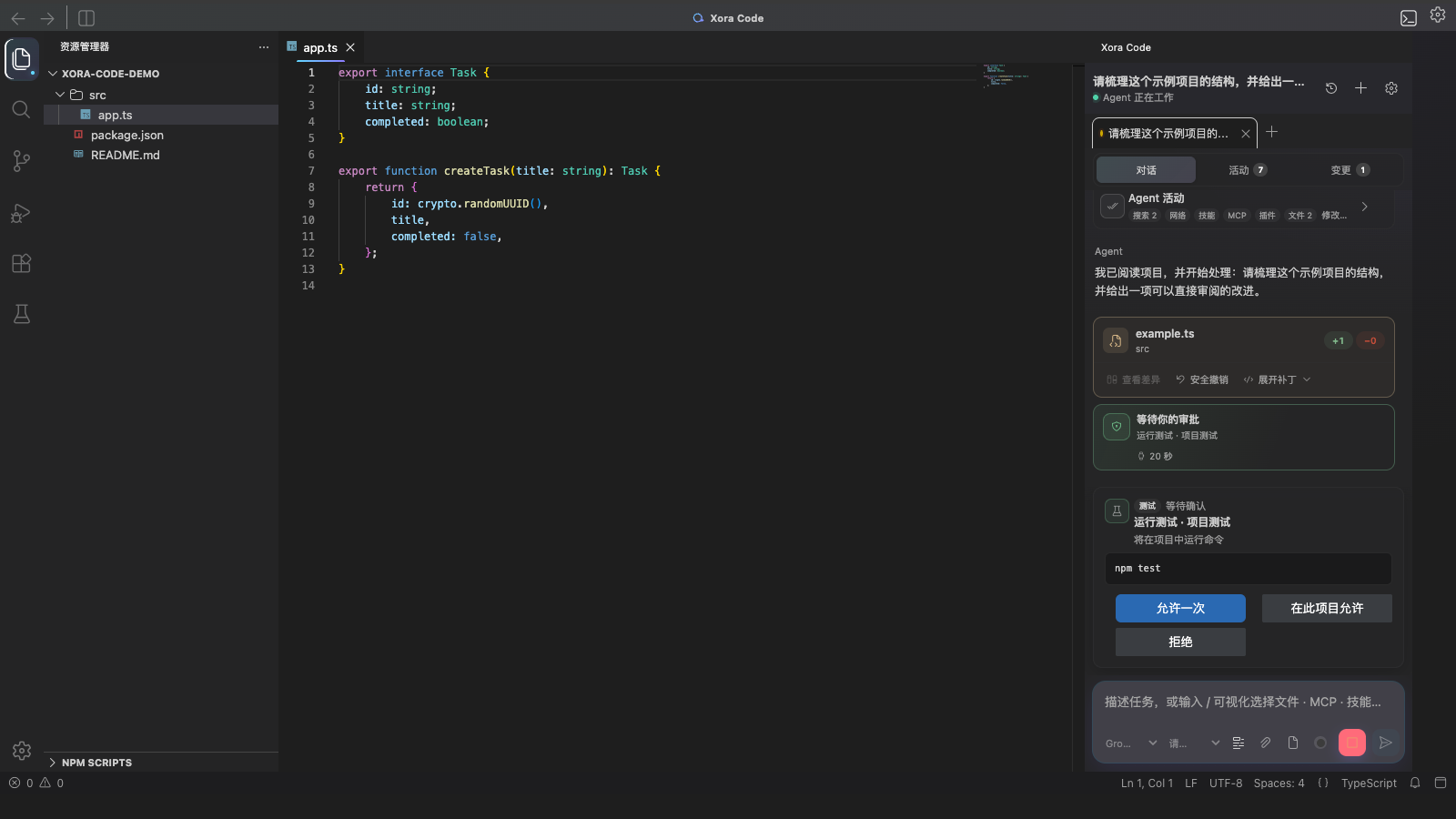Go back with the left arrow
Viewport: 1456px width, 819px height.
tap(18, 18)
